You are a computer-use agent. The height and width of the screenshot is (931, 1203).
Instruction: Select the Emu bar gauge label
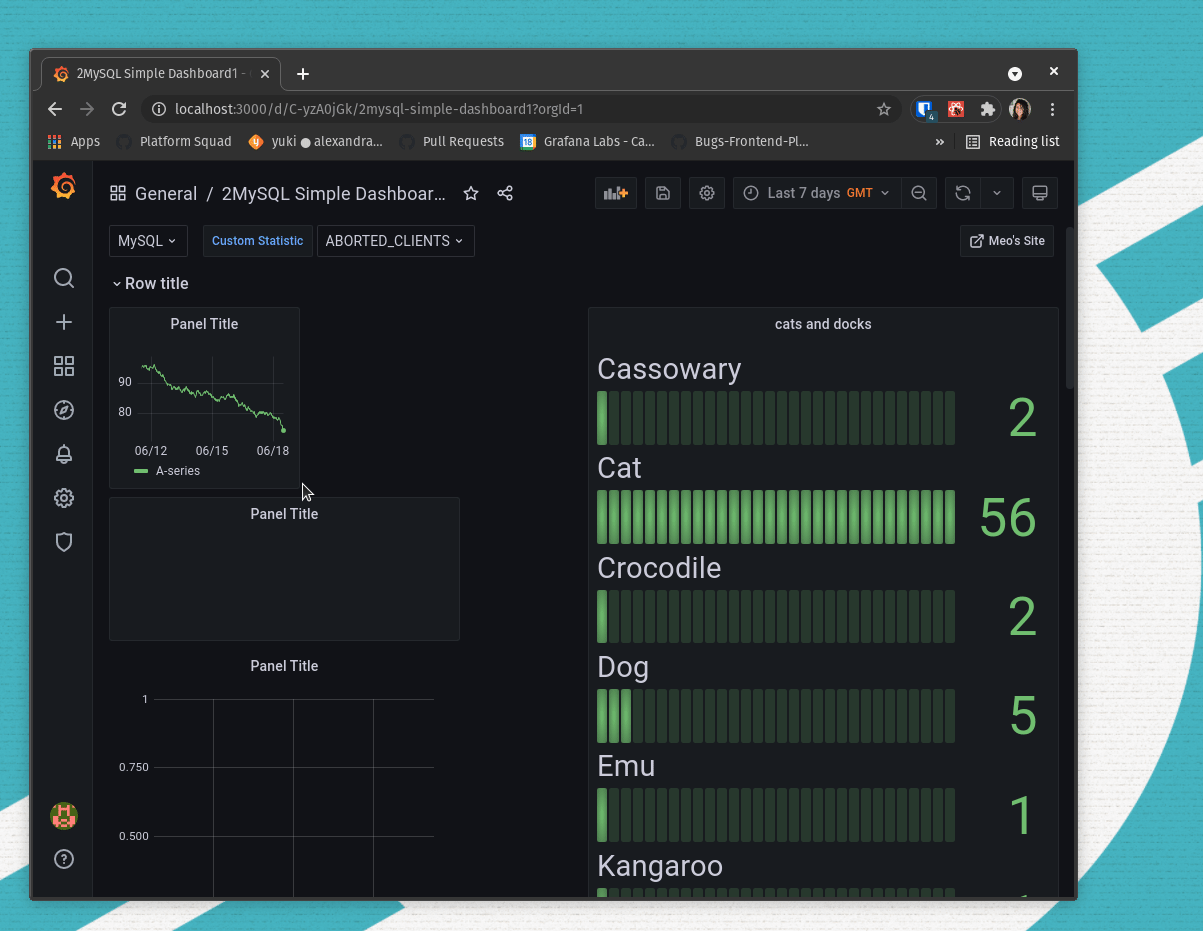click(626, 766)
